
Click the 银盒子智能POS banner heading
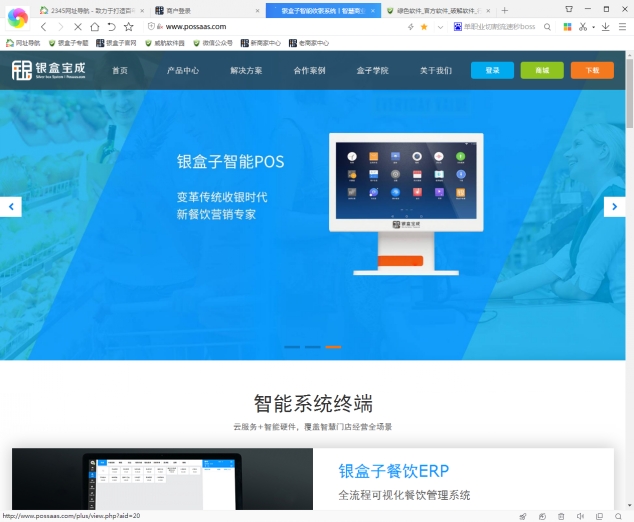click(x=230, y=162)
